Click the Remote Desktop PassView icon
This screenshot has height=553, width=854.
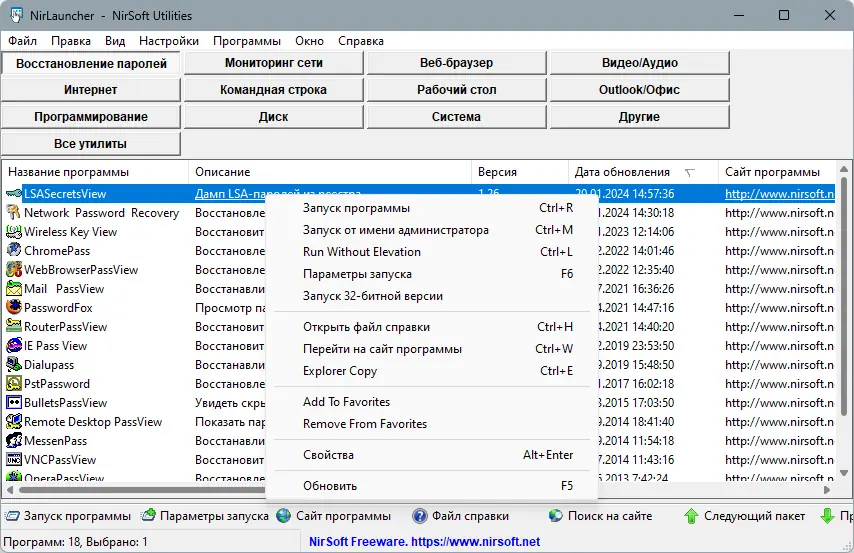pos(14,422)
